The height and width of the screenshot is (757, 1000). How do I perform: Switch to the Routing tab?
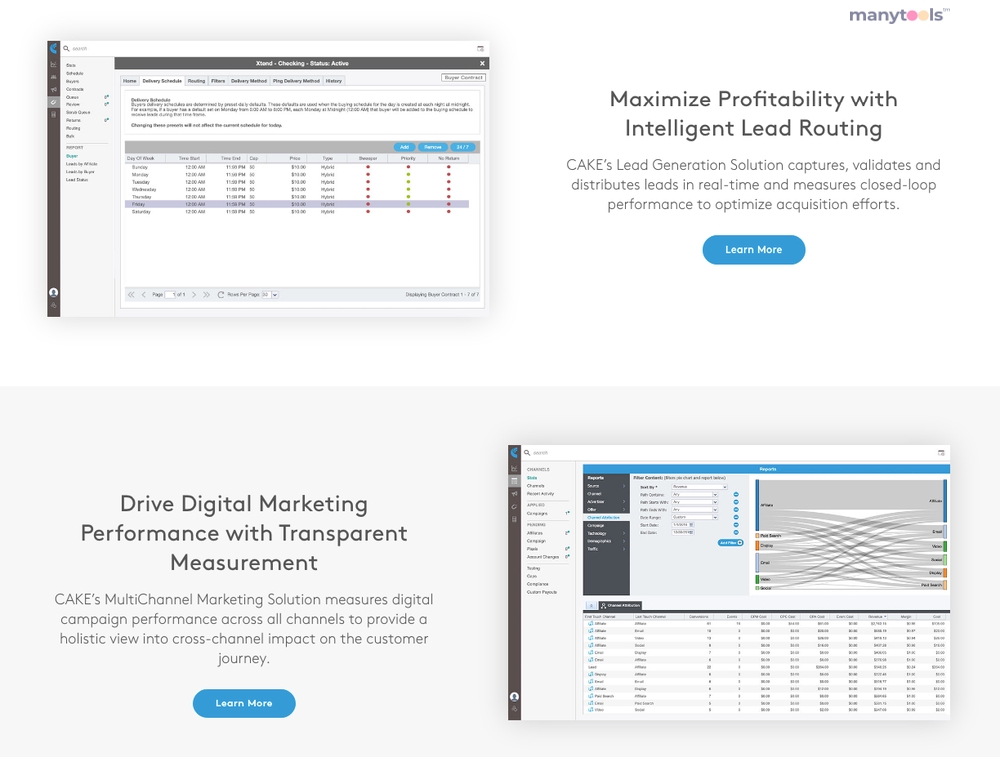(196, 81)
